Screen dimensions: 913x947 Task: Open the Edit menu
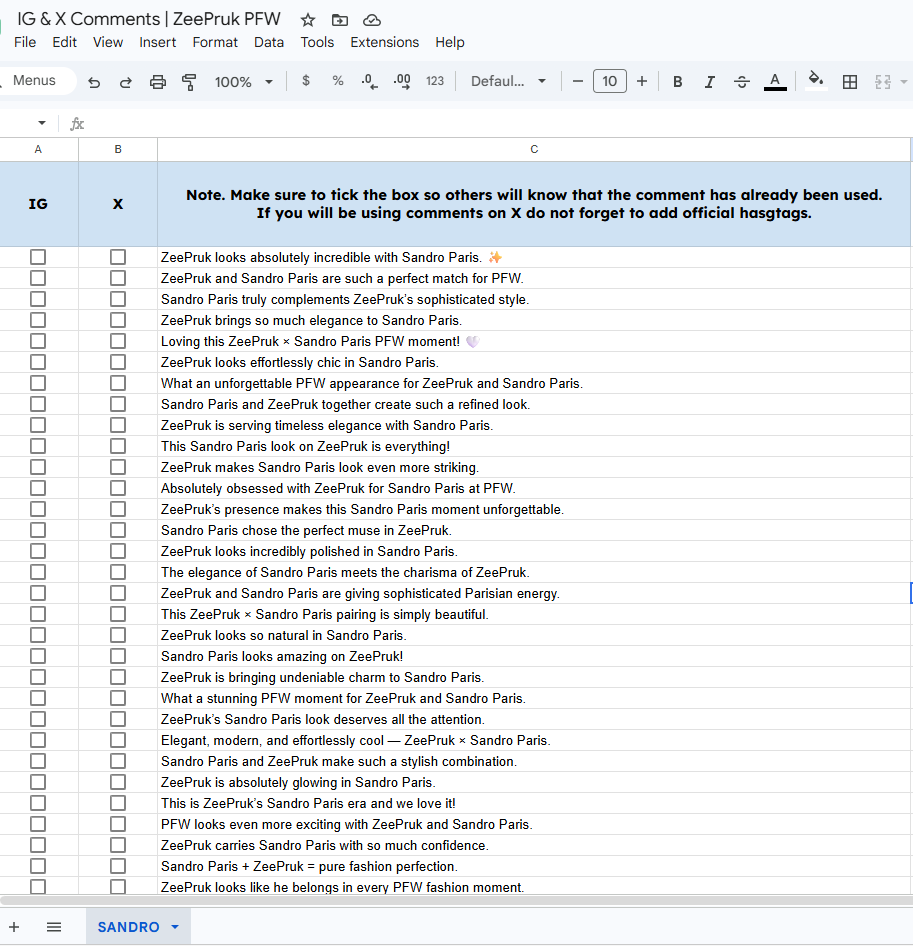coord(65,42)
